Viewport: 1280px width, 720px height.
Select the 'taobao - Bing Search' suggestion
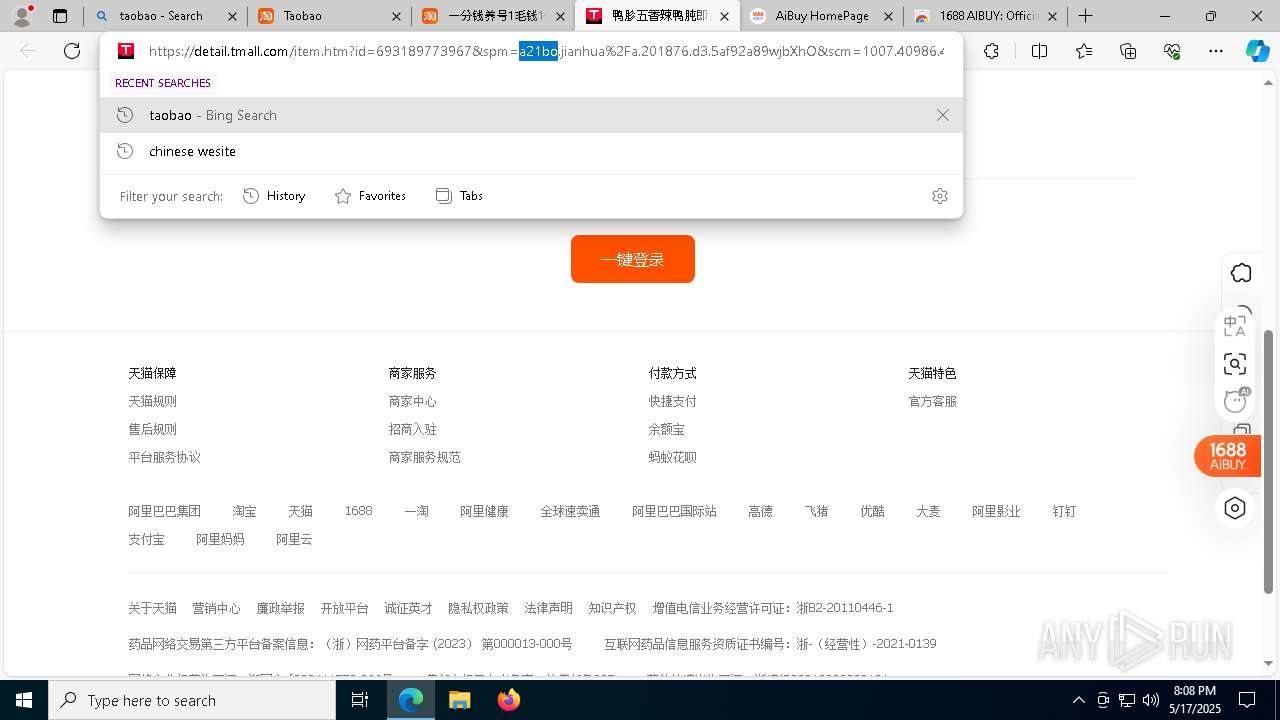pyautogui.click(x=531, y=115)
